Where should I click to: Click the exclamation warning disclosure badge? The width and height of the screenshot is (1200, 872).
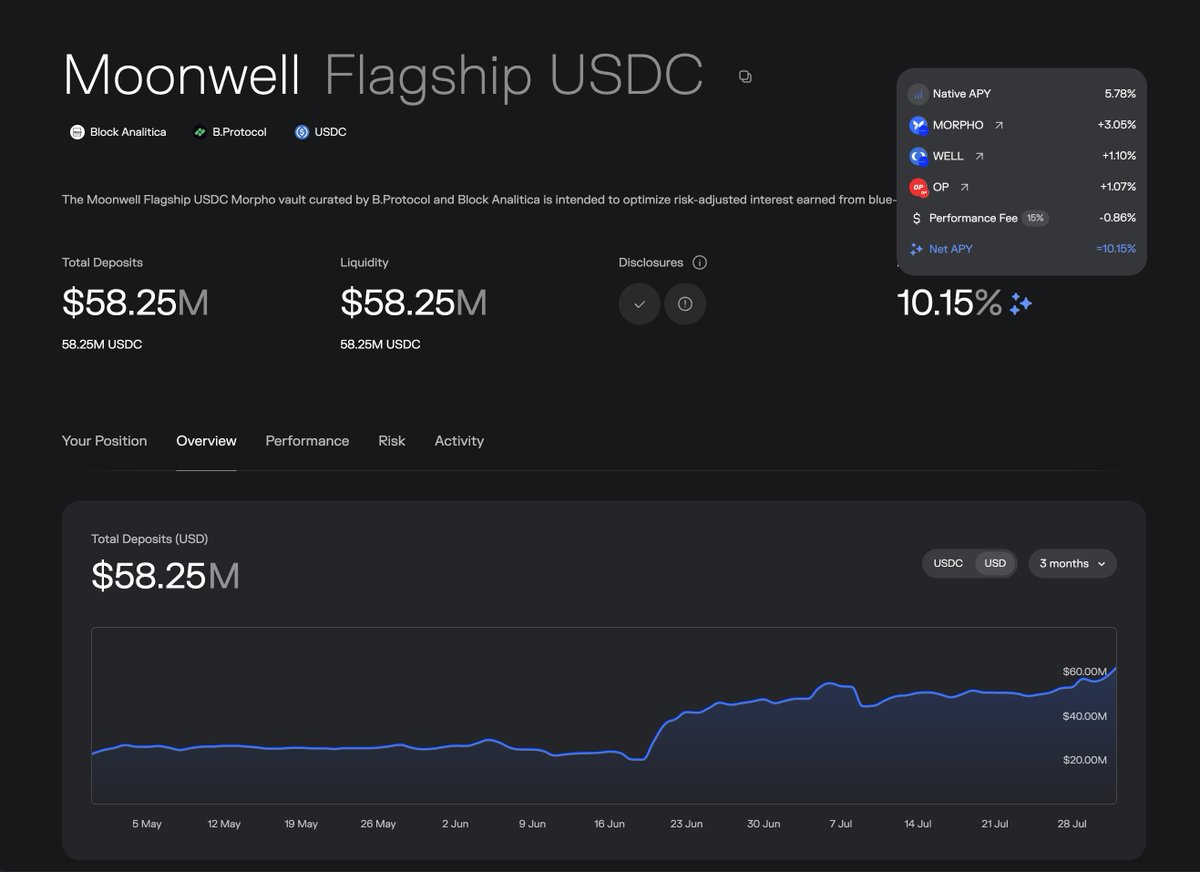[x=685, y=304]
